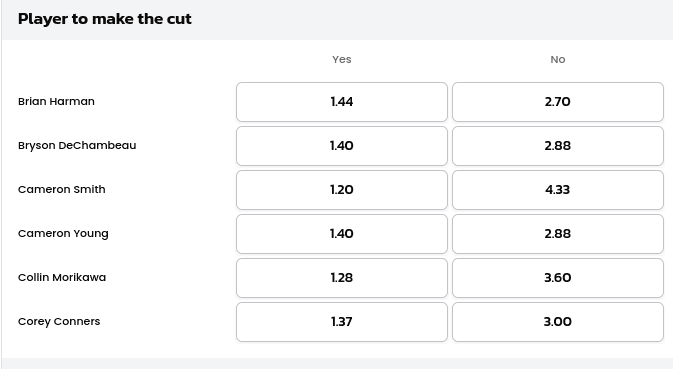673x369 pixels.
Task: Pick Bryson DeChambeau No at 2.88
Action: (x=558, y=146)
